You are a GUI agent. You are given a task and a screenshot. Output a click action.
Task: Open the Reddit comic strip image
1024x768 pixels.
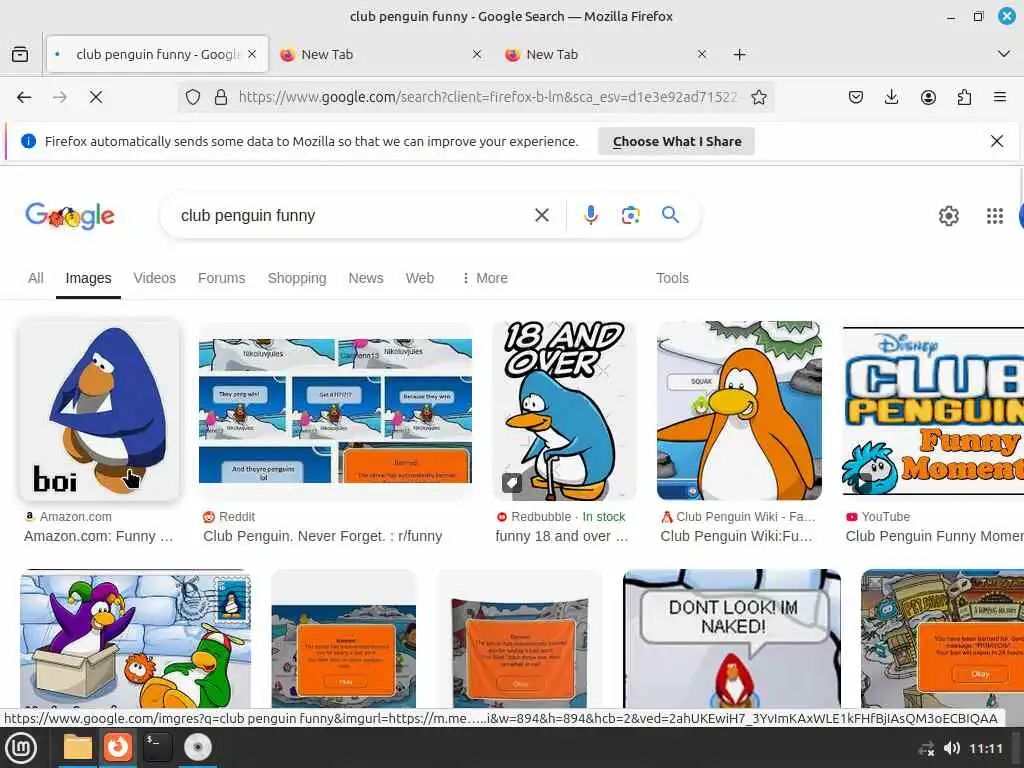tap(336, 411)
